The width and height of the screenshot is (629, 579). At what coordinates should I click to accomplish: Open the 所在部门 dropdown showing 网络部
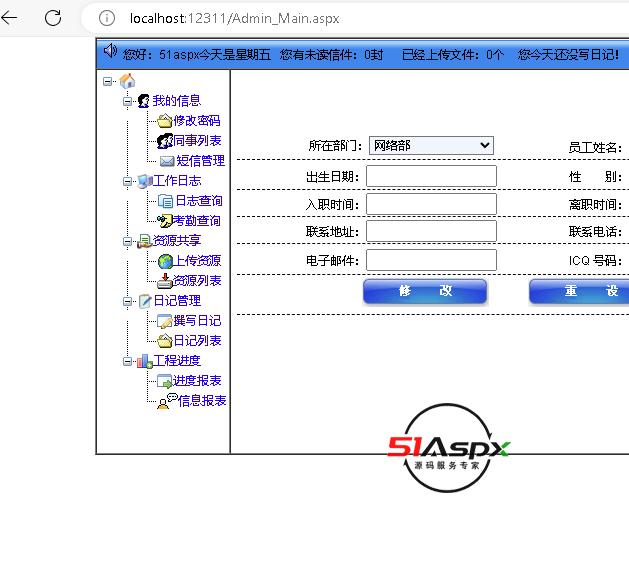coord(431,145)
